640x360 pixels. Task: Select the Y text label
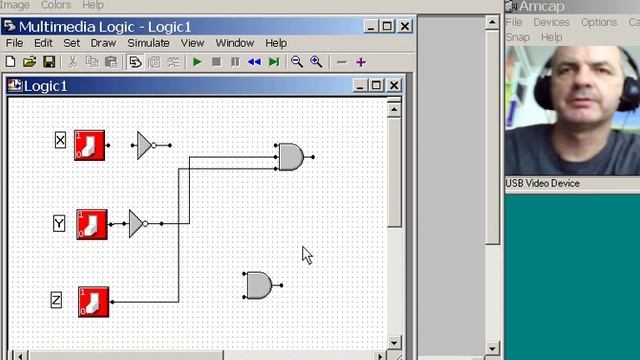pos(59,224)
